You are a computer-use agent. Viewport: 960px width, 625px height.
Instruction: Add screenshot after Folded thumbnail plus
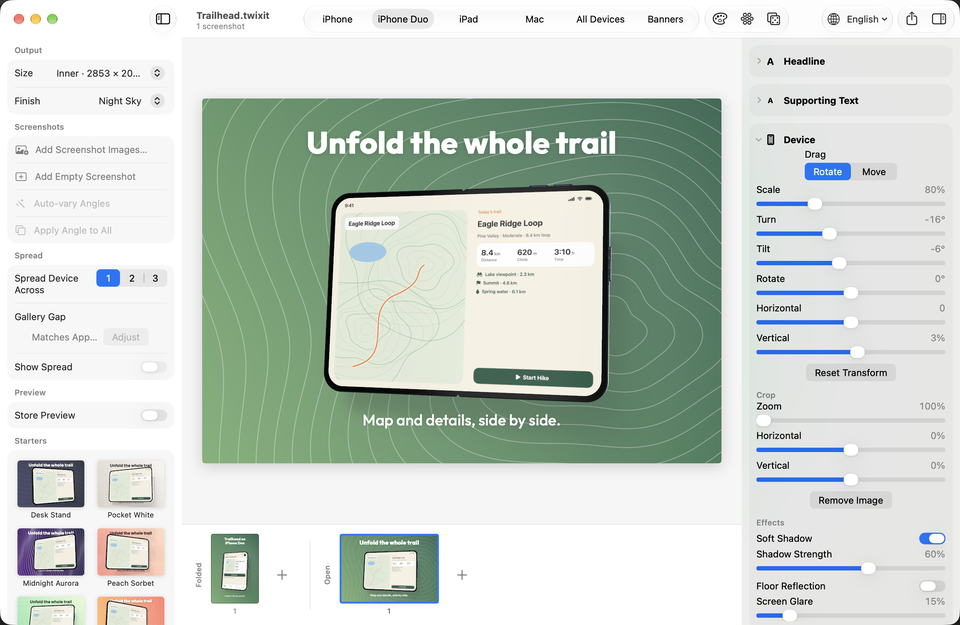(x=282, y=575)
